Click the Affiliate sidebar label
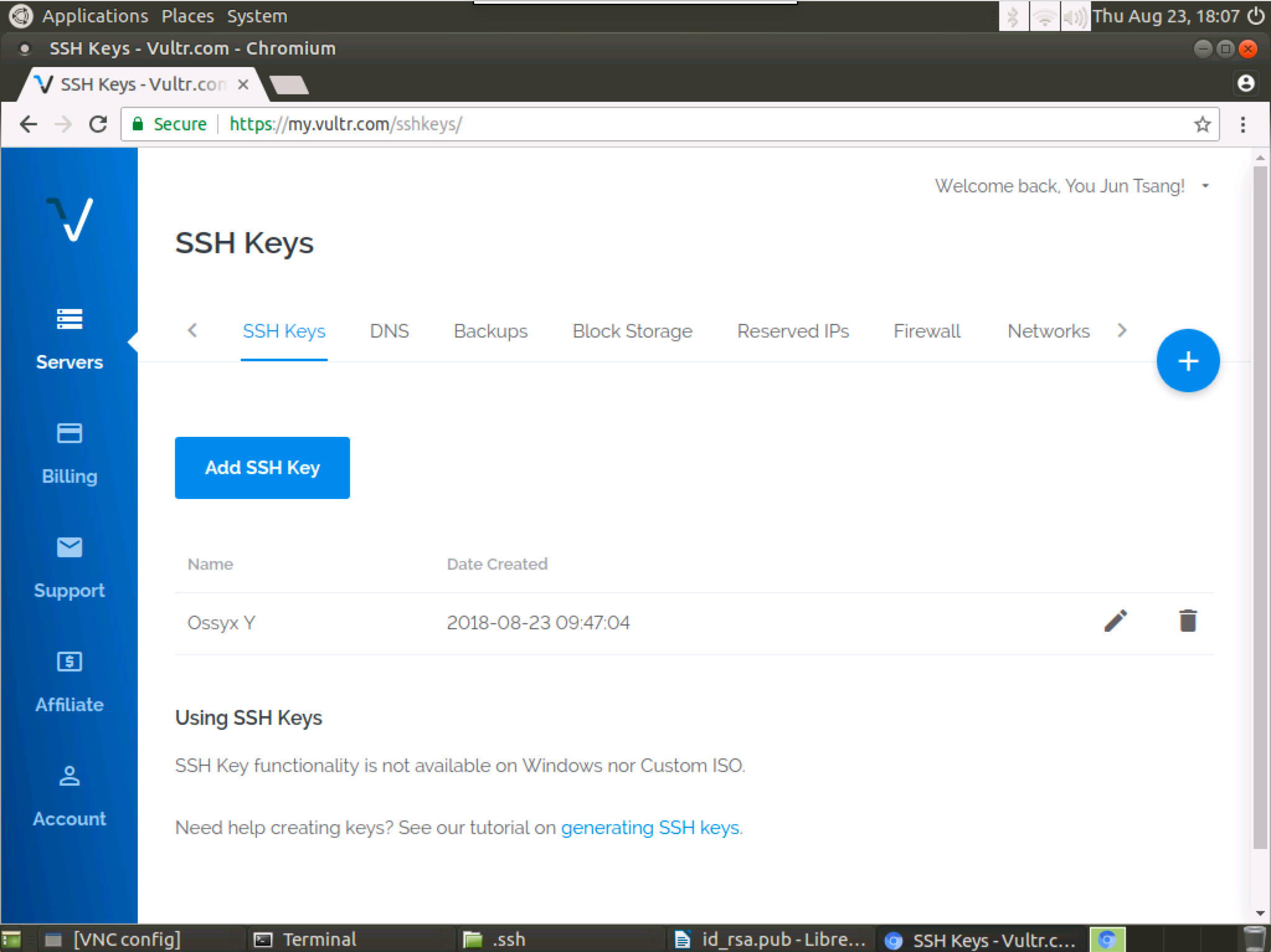 coord(70,705)
